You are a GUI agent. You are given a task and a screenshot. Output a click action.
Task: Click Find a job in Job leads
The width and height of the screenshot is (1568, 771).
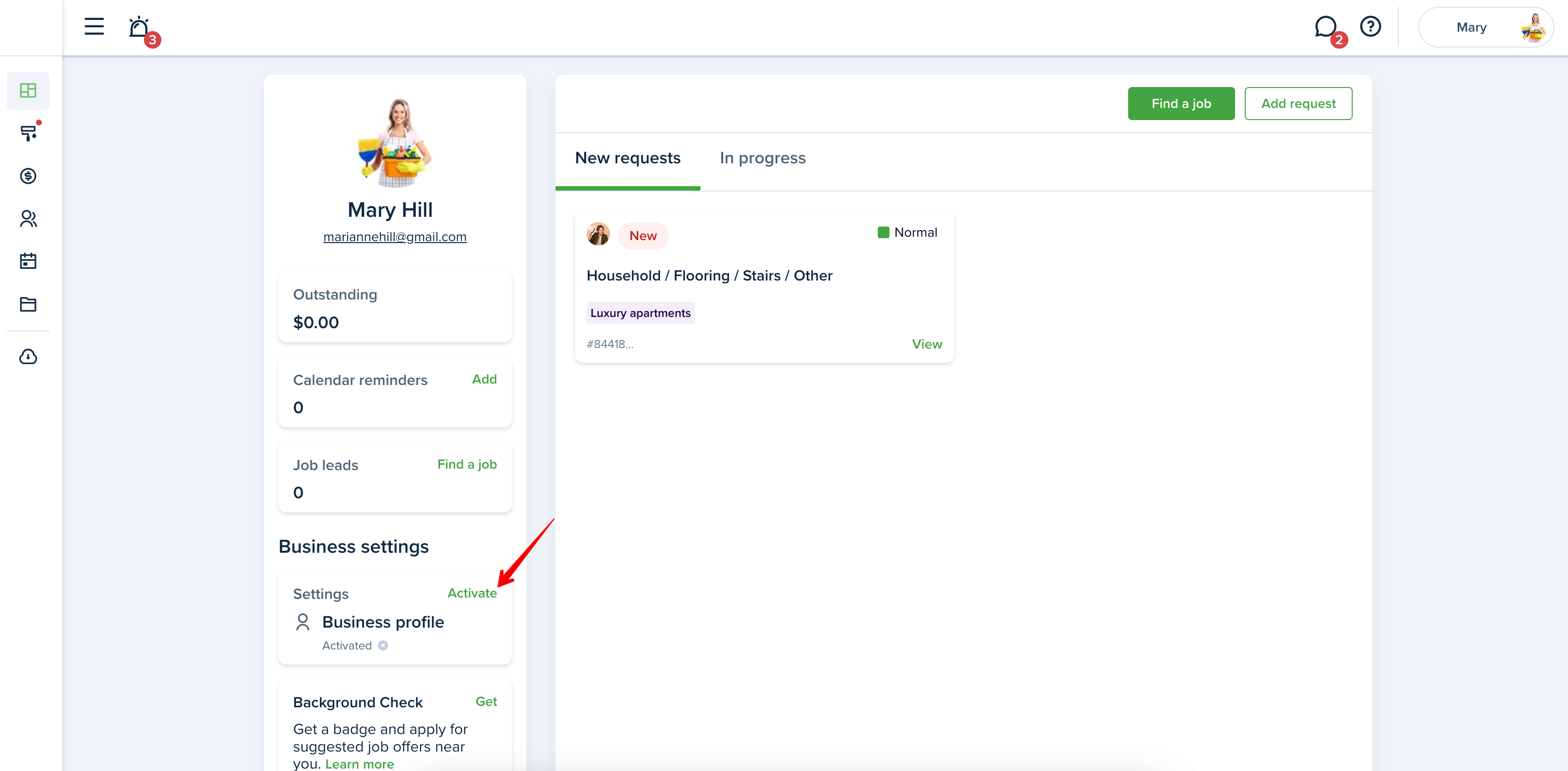click(467, 464)
